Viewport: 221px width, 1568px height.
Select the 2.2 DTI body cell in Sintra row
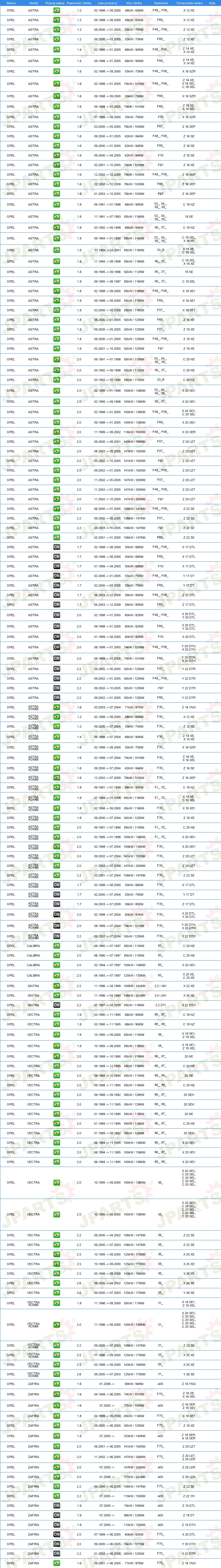tap(161, 1005)
